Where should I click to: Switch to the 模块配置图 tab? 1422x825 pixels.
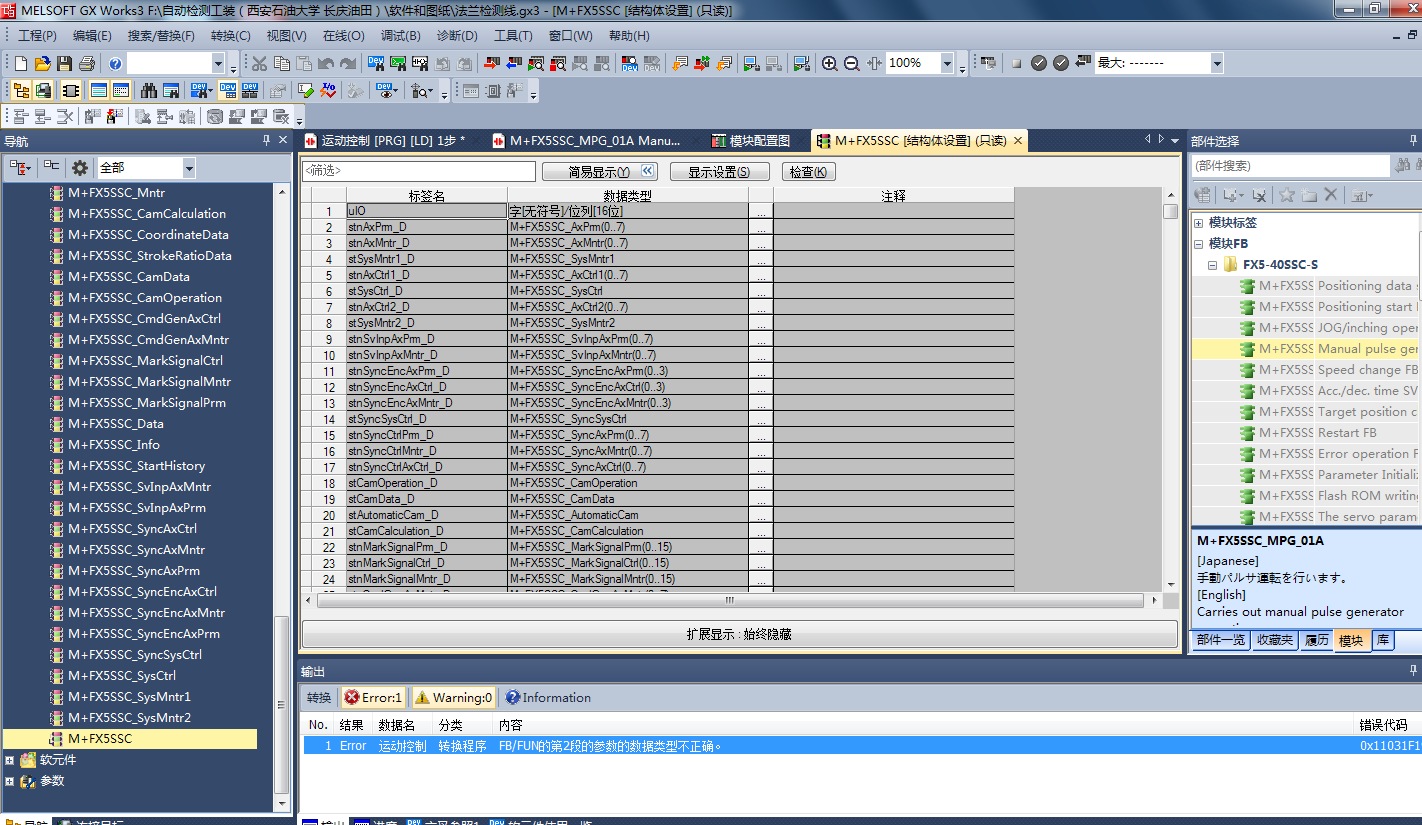[x=751, y=141]
